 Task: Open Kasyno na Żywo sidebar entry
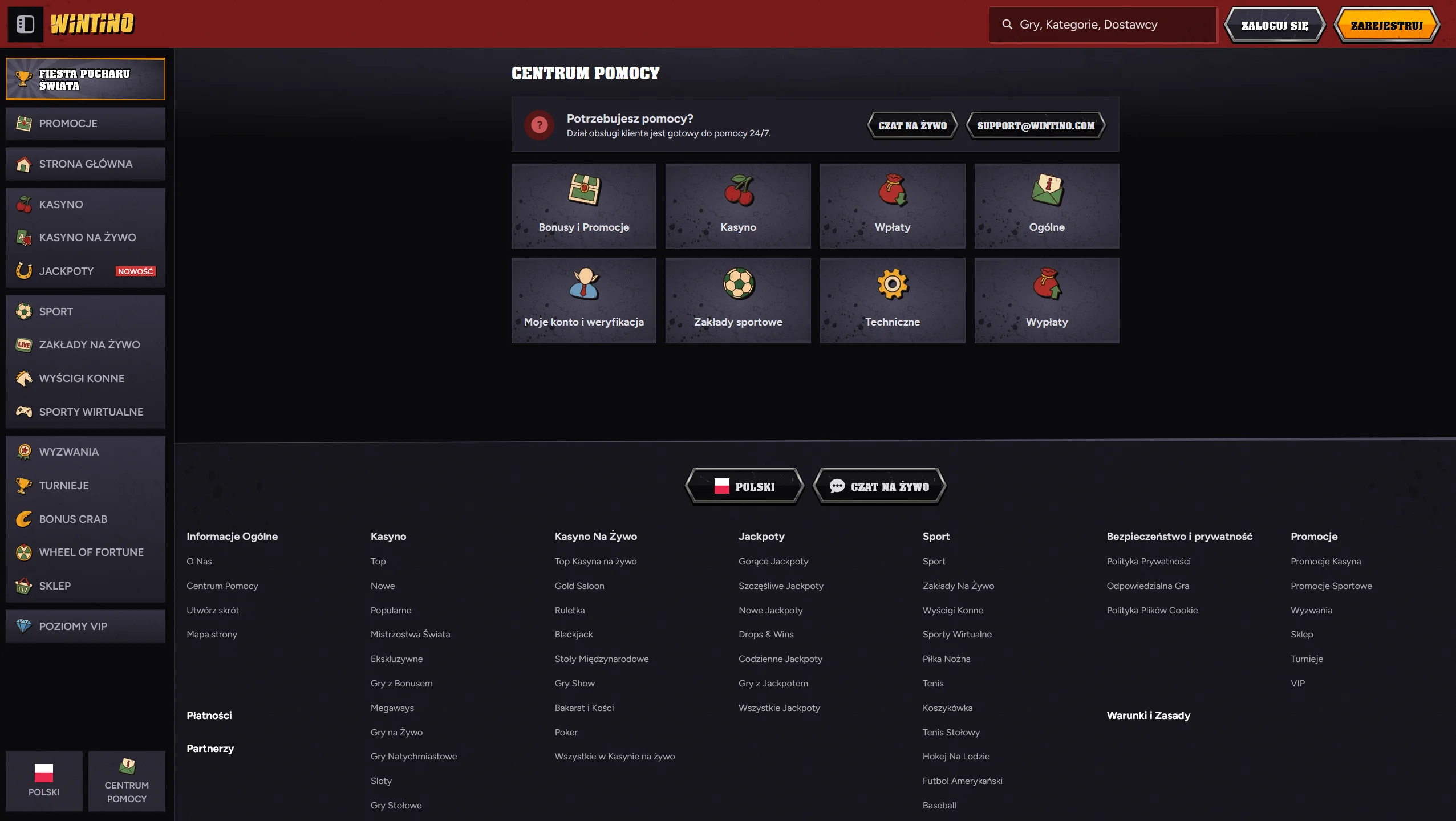point(86,238)
